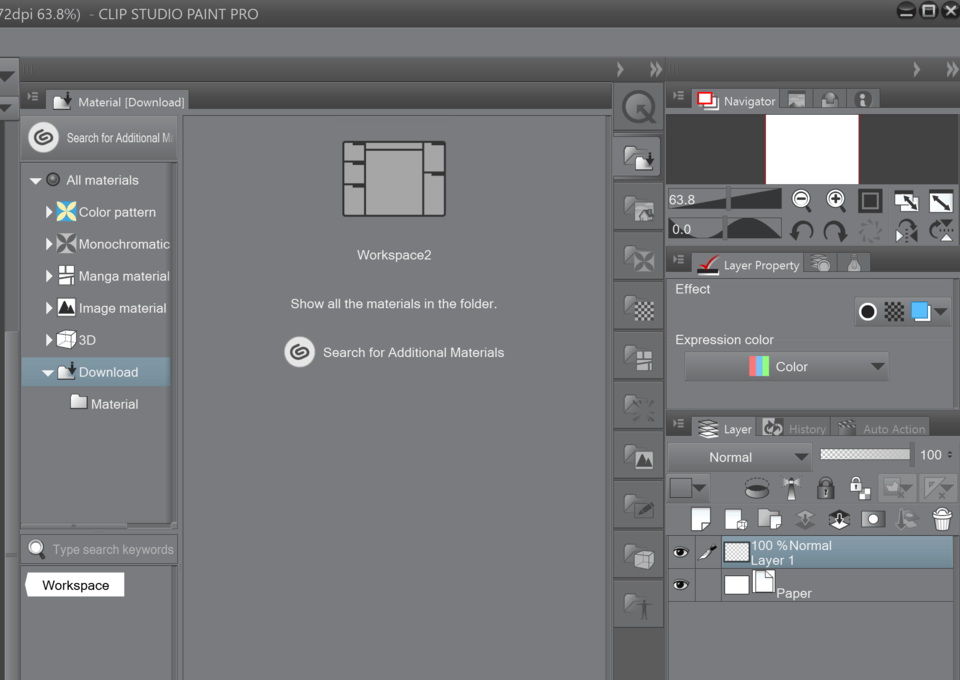Click layer opacity stepper arrows

click(x=950, y=455)
